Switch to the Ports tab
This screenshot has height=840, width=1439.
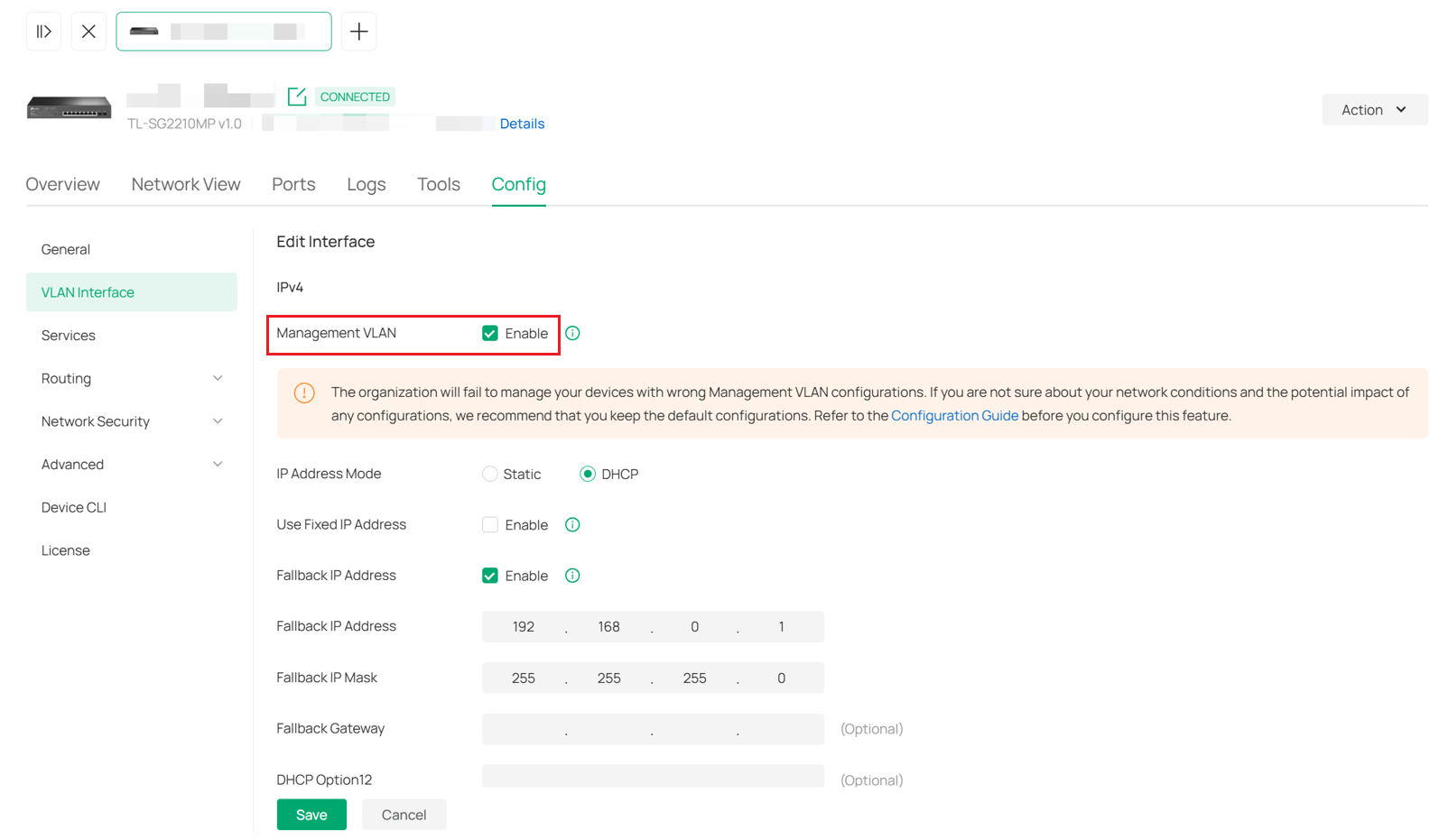point(293,184)
